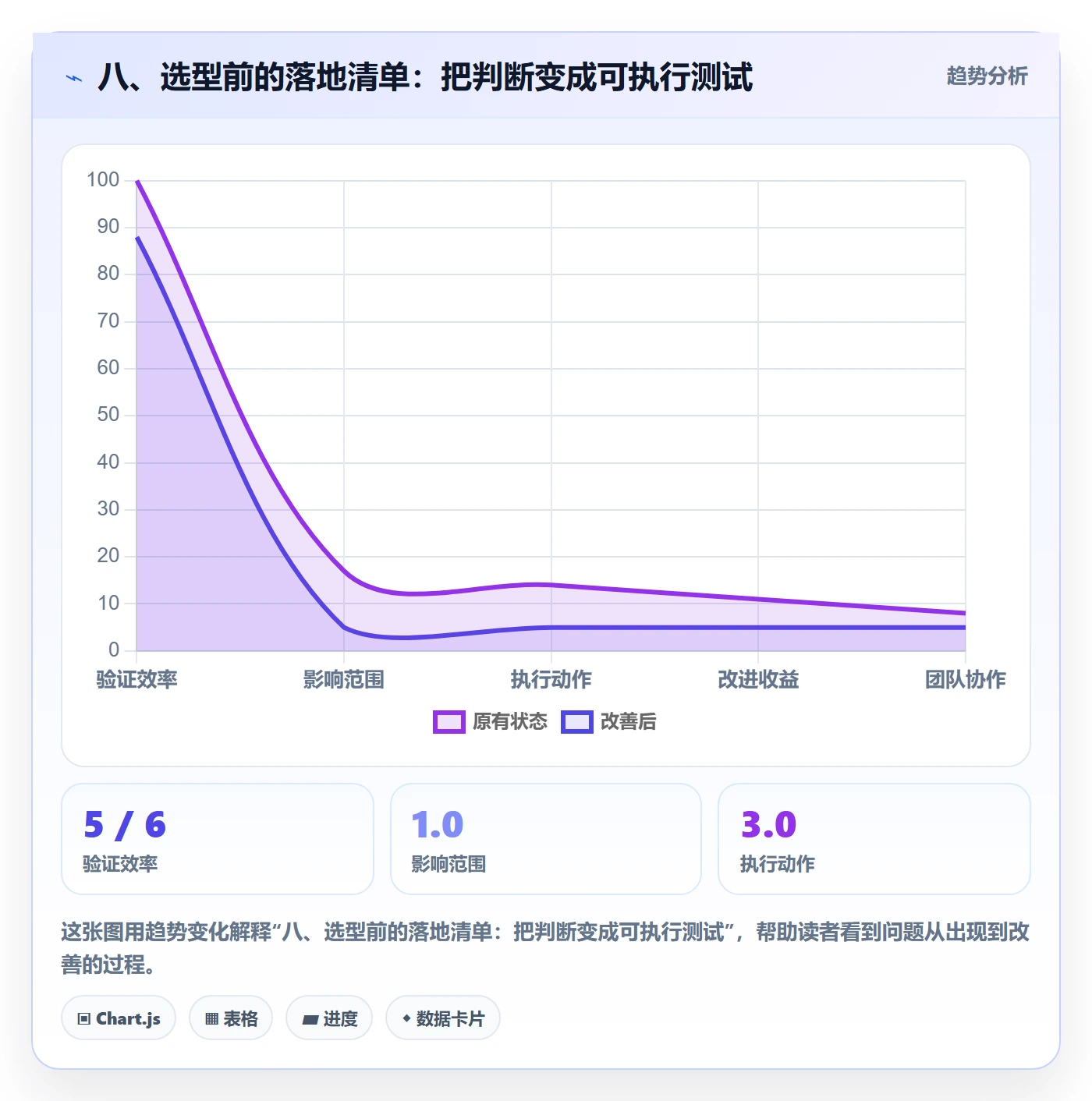This screenshot has height=1101, width=1092.
Task: Click the 执行动作 x-axis label
Action: pos(551,679)
